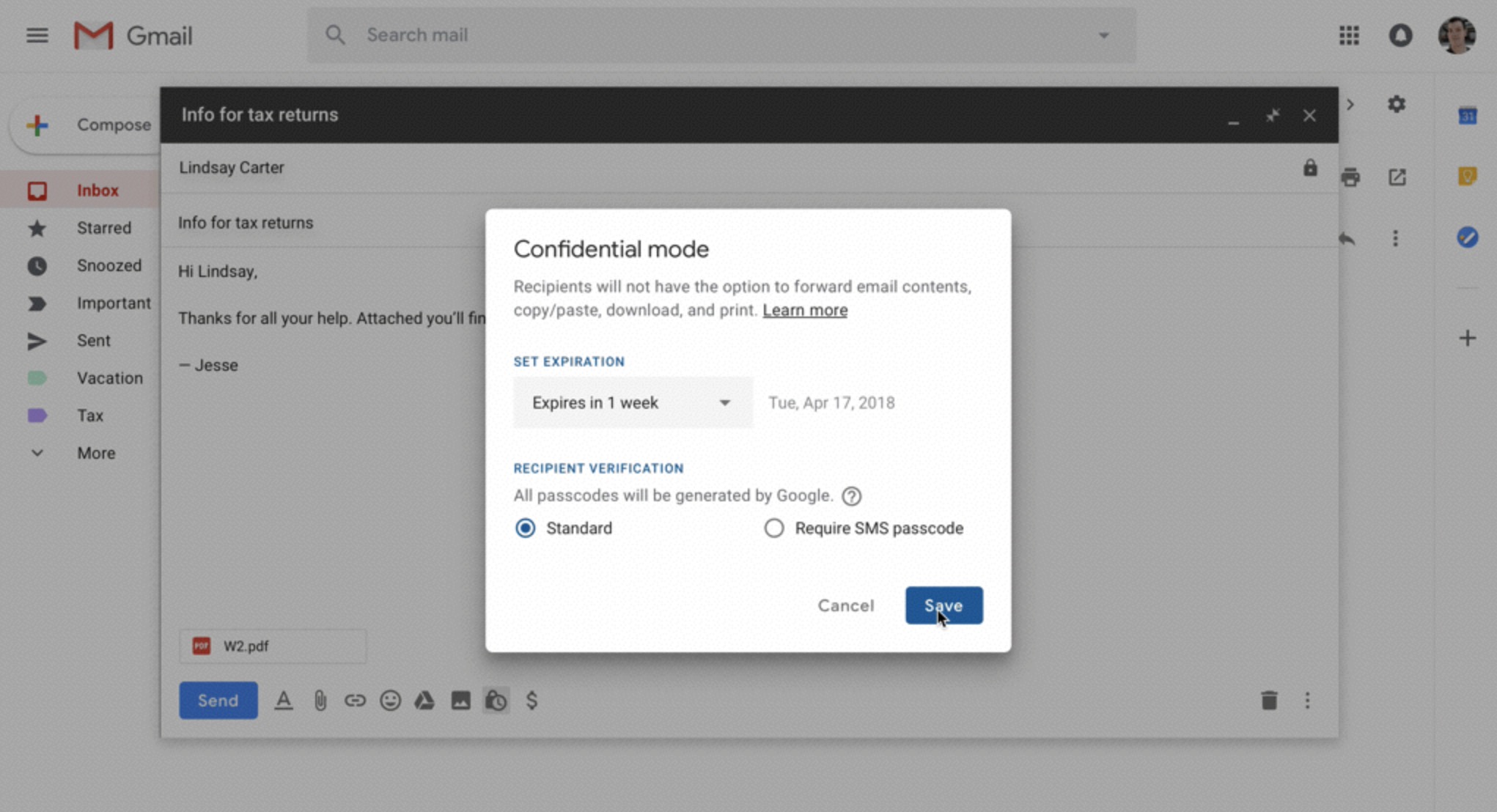
Task: Open search options dropdown arrow
Action: [x=1103, y=35]
